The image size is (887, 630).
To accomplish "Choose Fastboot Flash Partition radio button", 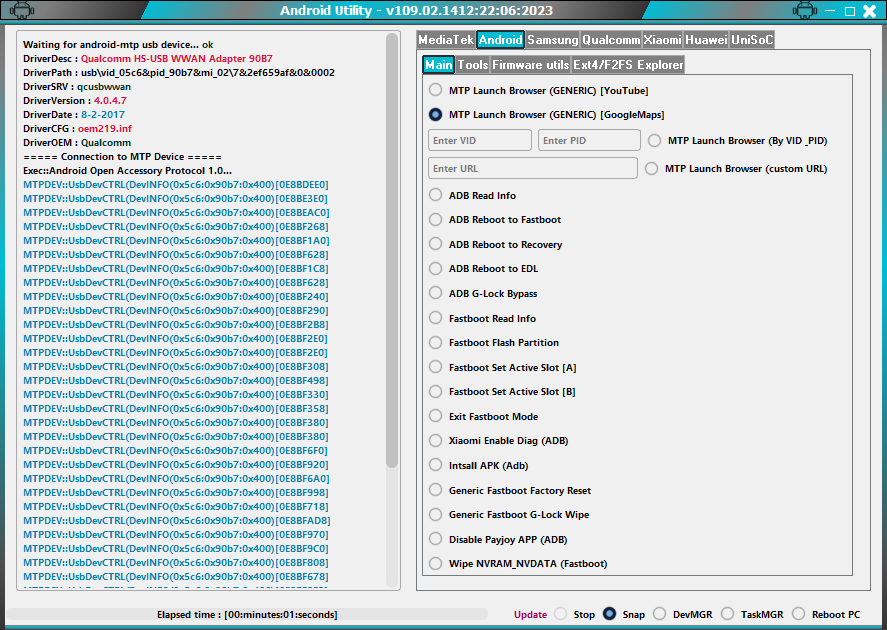I will point(436,343).
